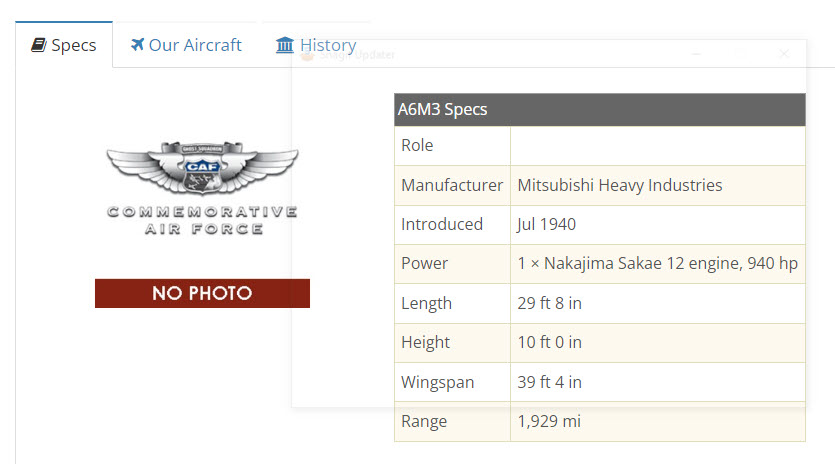The height and width of the screenshot is (464, 835).
Task: Click the book icon on Specs tab
Action: (x=38, y=45)
